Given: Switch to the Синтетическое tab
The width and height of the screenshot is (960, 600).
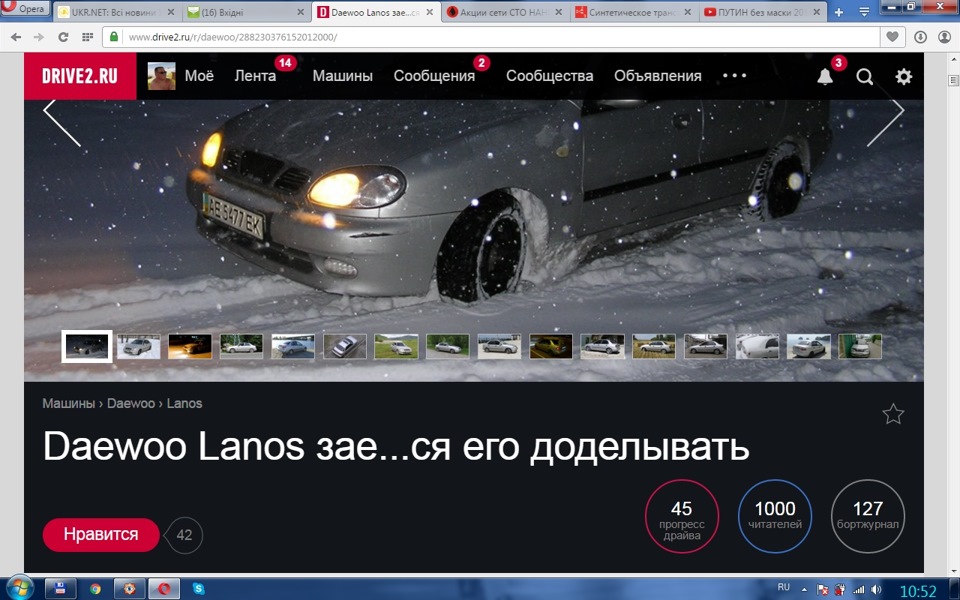Looking at the screenshot, I should click(x=633, y=12).
